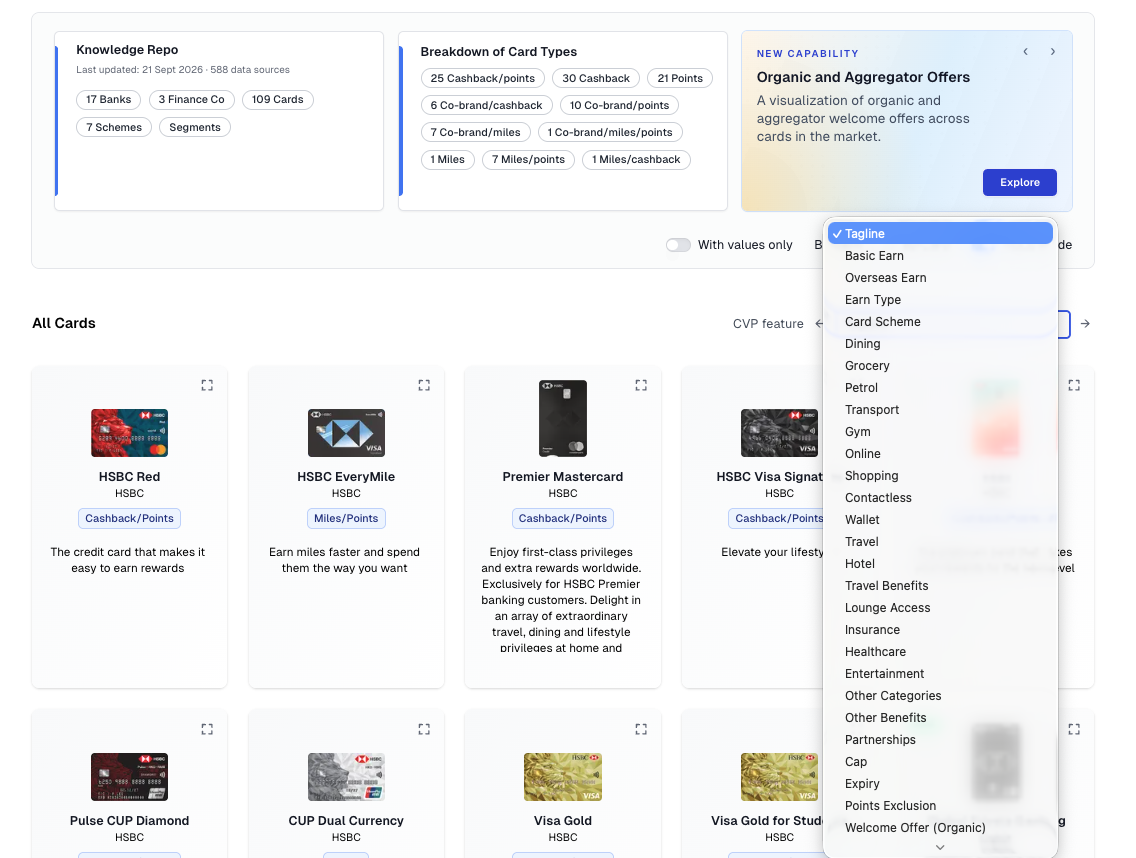Image resolution: width=1136 pixels, height=858 pixels.
Task: Click previous CVP feature arrow
Action: [x=819, y=324]
